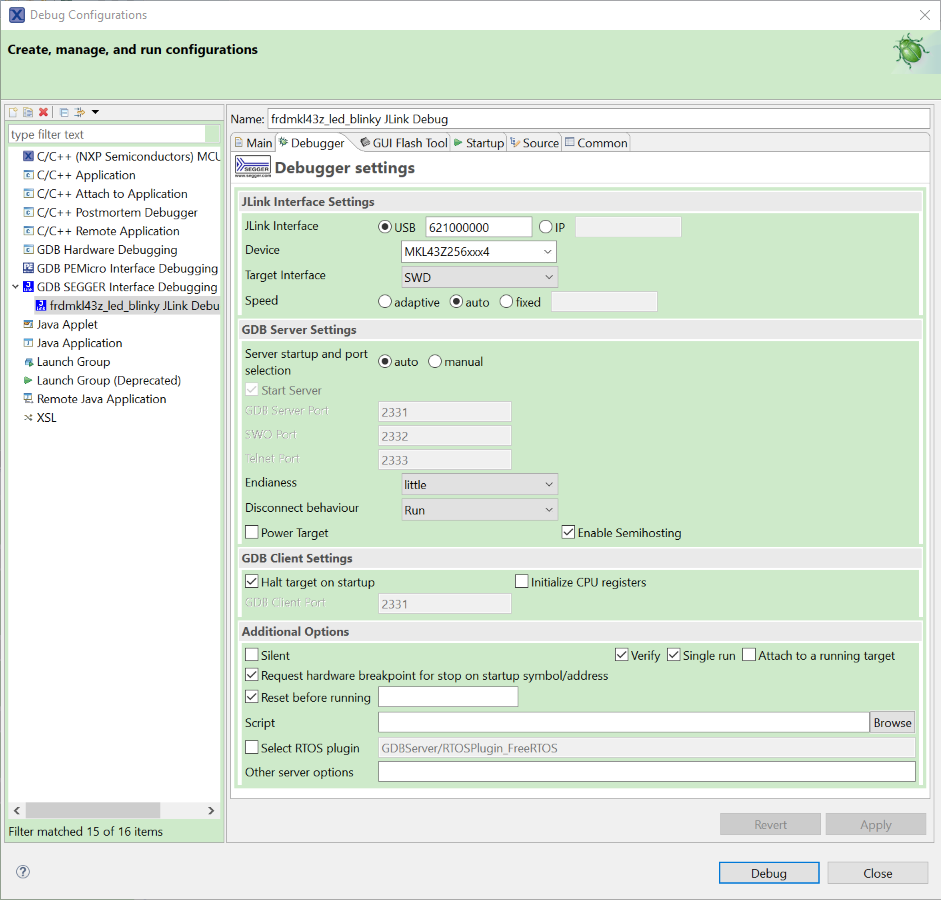Switch to the Common tab
The height and width of the screenshot is (900, 941).
596,143
